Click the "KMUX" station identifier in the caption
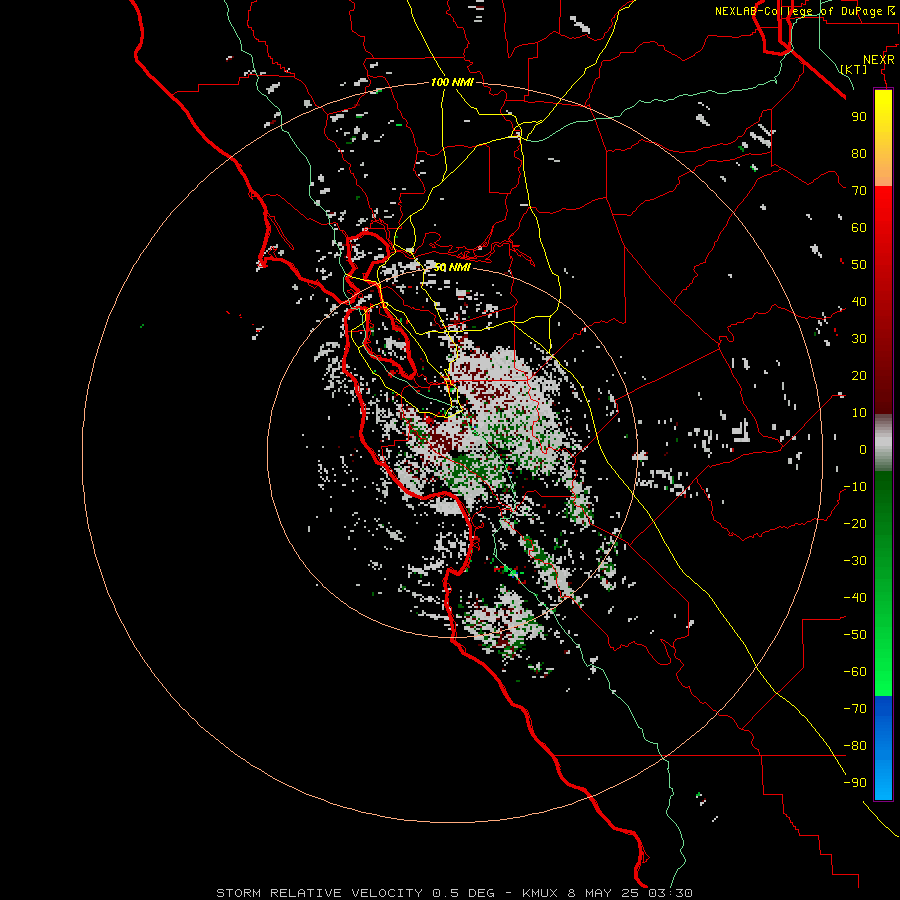Screen dimensions: 900x900 [x=540, y=893]
